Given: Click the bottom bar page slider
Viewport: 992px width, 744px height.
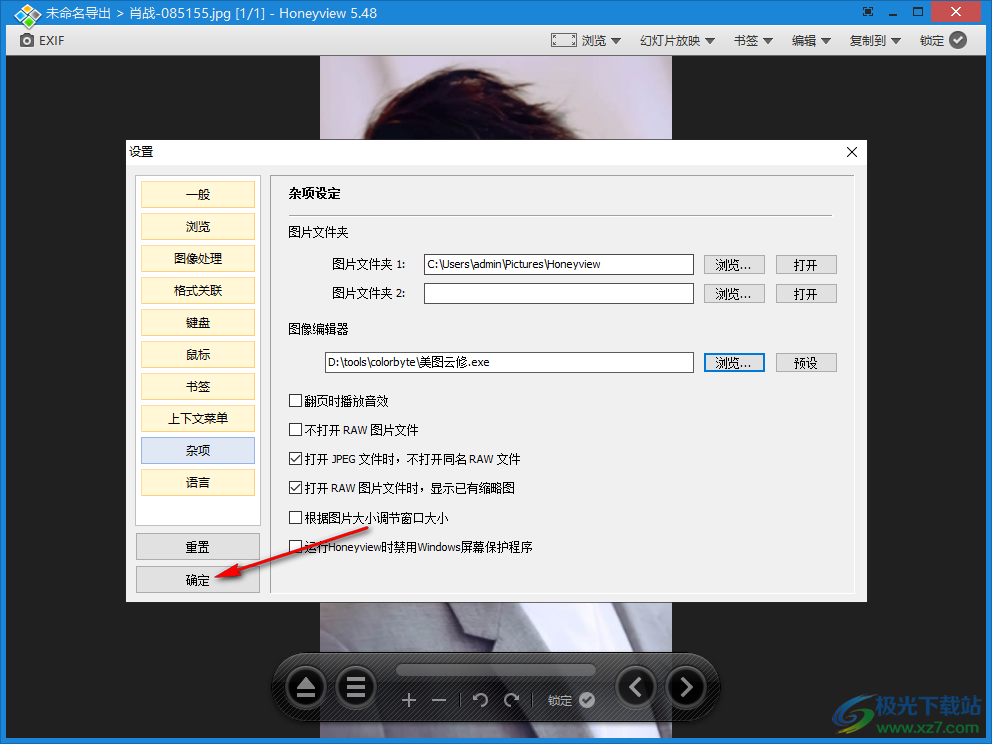Looking at the screenshot, I should pyautogui.click(x=496, y=669).
